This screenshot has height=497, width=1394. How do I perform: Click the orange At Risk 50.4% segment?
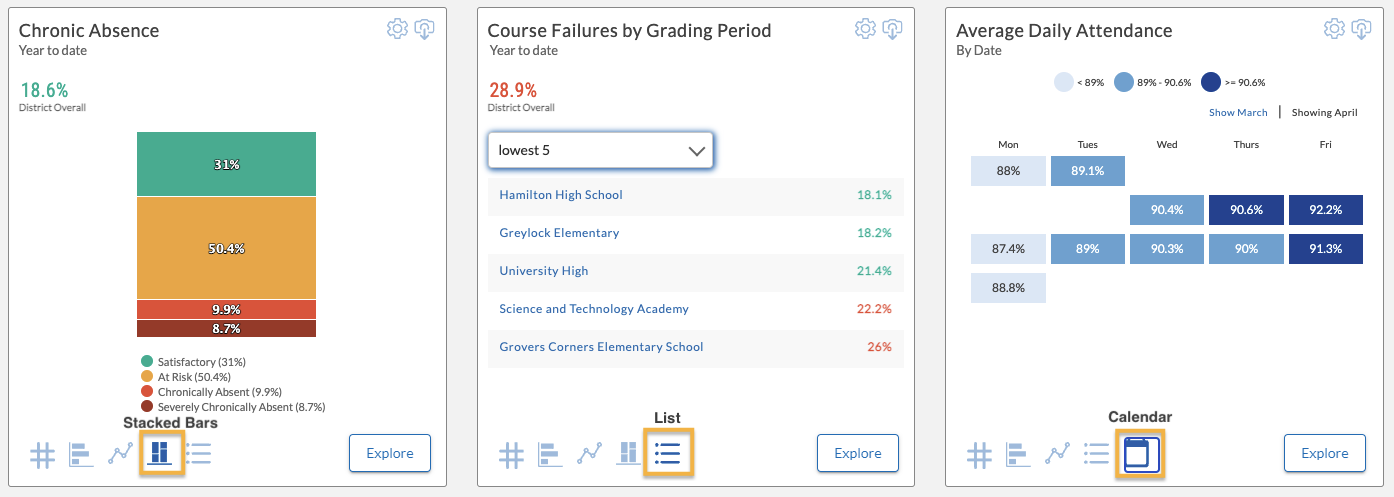click(226, 248)
